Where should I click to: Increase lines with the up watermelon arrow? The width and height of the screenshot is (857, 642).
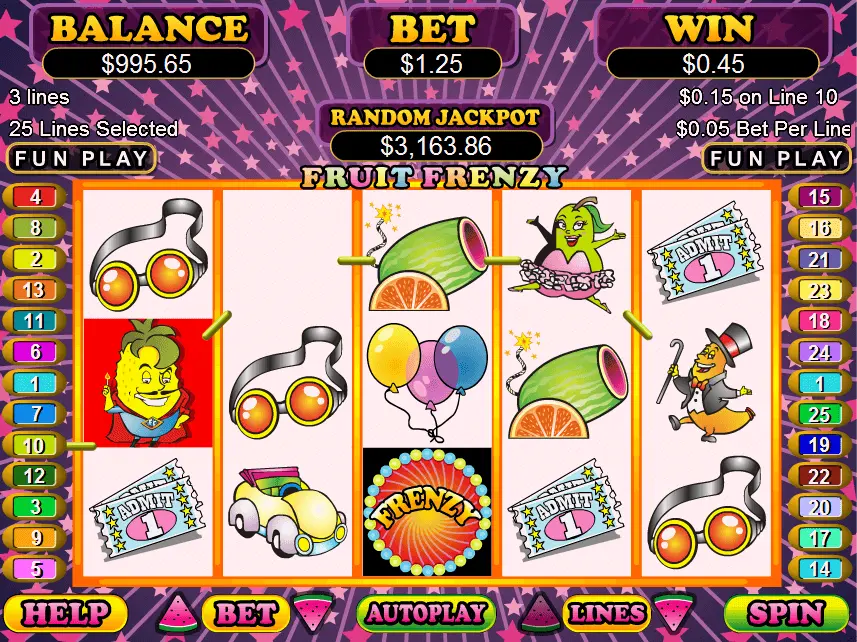tap(539, 612)
